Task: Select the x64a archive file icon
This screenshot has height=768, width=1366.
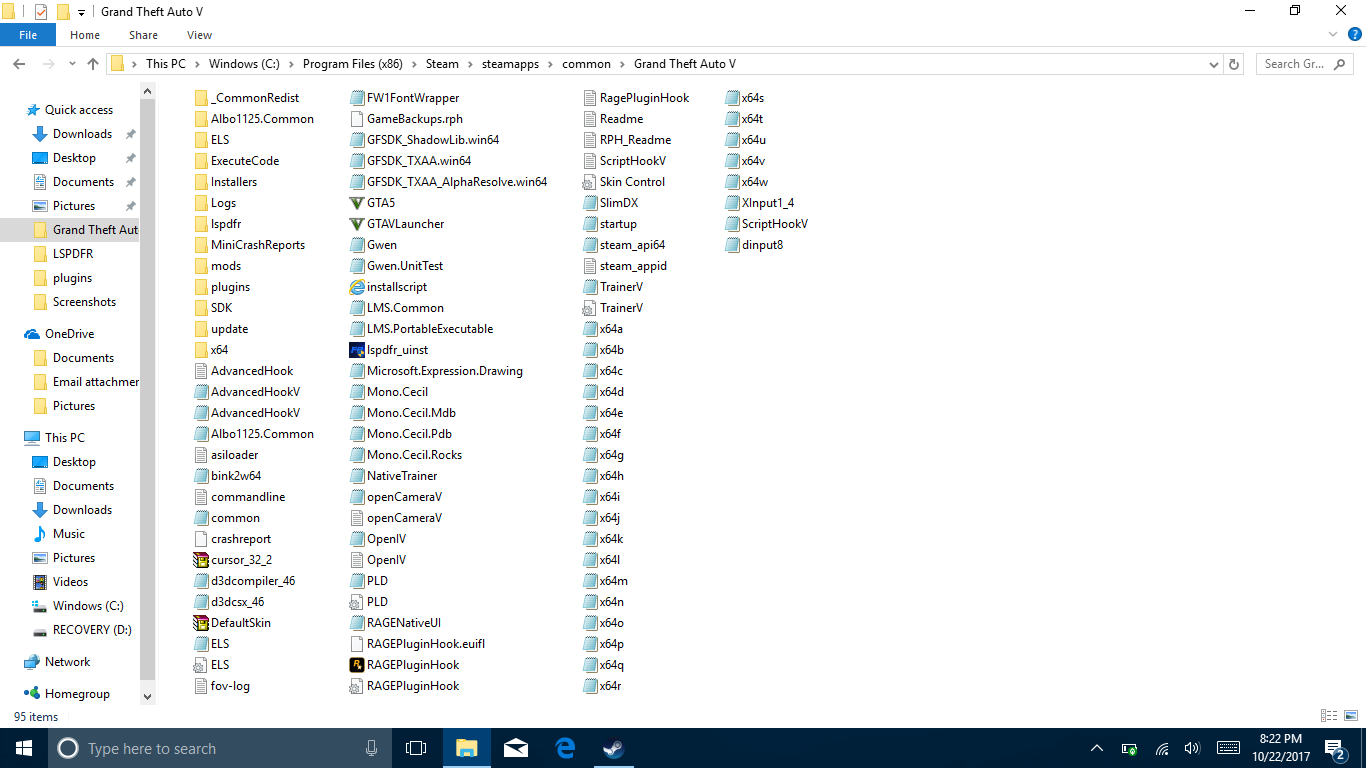Action: [x=590, y=329]
